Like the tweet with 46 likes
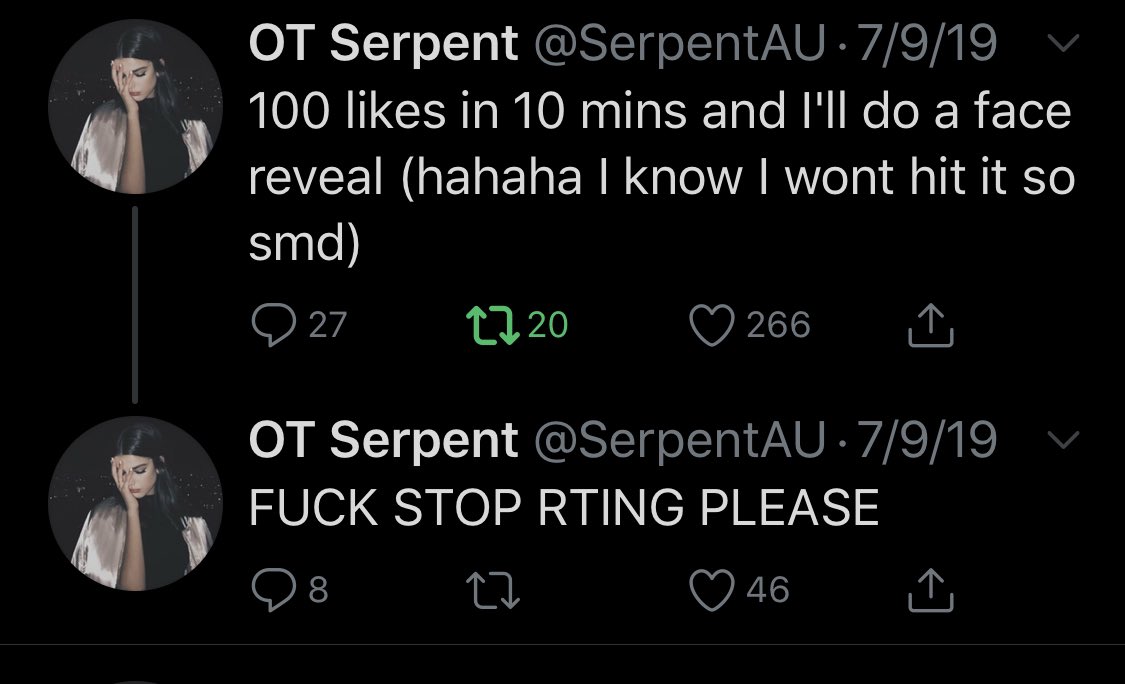Image resolution: width=1125 pixels, height=684 pixels. (x=712, y=589)
